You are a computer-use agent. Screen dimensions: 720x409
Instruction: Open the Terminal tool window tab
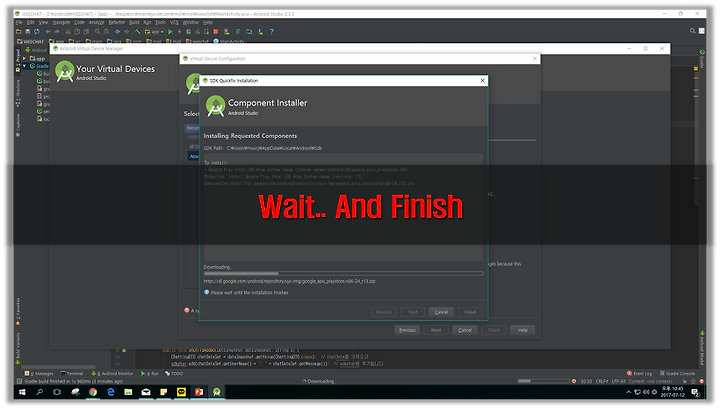[x=72, y=374]
